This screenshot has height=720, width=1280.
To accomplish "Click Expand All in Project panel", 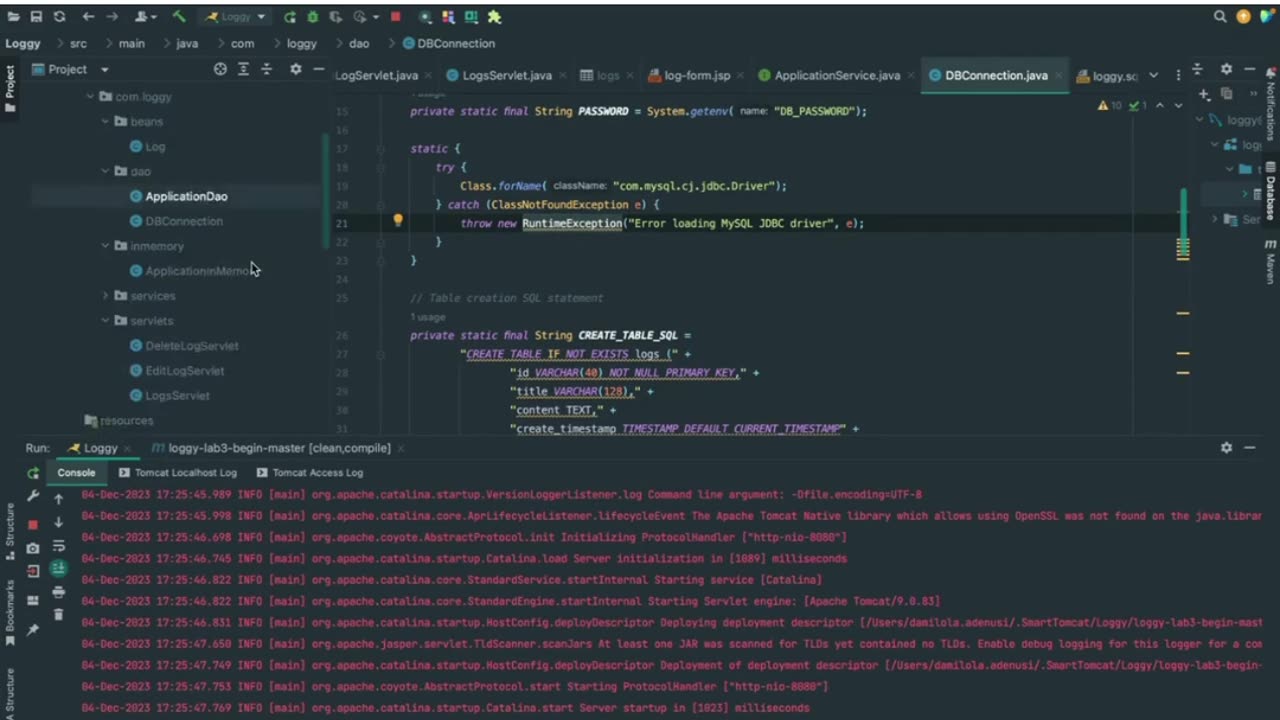I will [x=243, y=69].
